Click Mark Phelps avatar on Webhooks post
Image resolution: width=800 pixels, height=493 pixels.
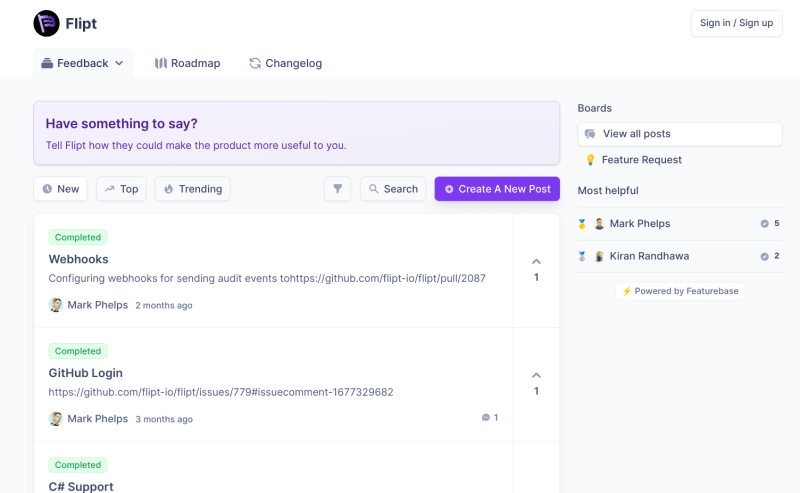[56, 305]
